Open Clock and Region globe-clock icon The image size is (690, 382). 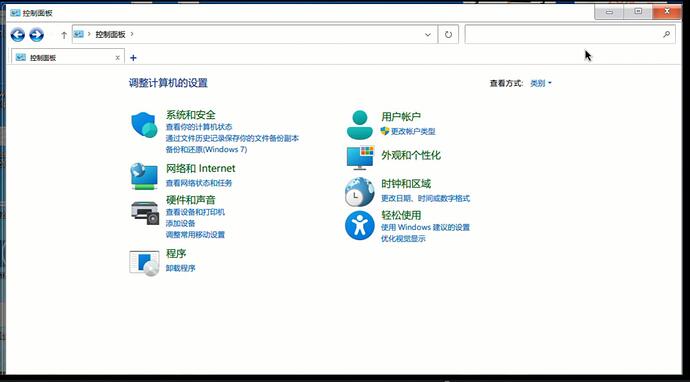(x=360, y=192)
